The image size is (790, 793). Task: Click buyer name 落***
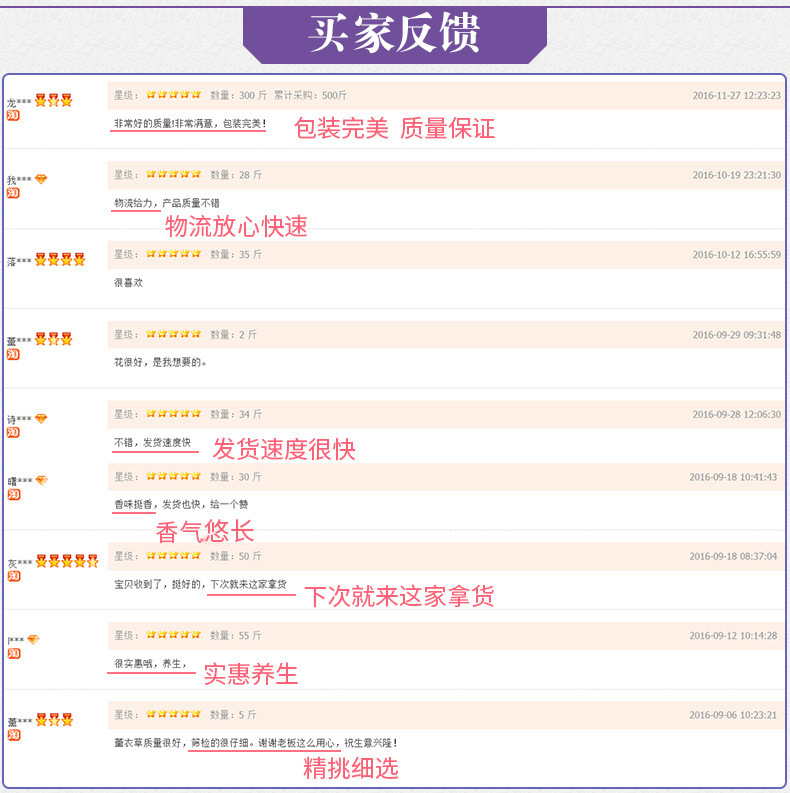point(19,261)
